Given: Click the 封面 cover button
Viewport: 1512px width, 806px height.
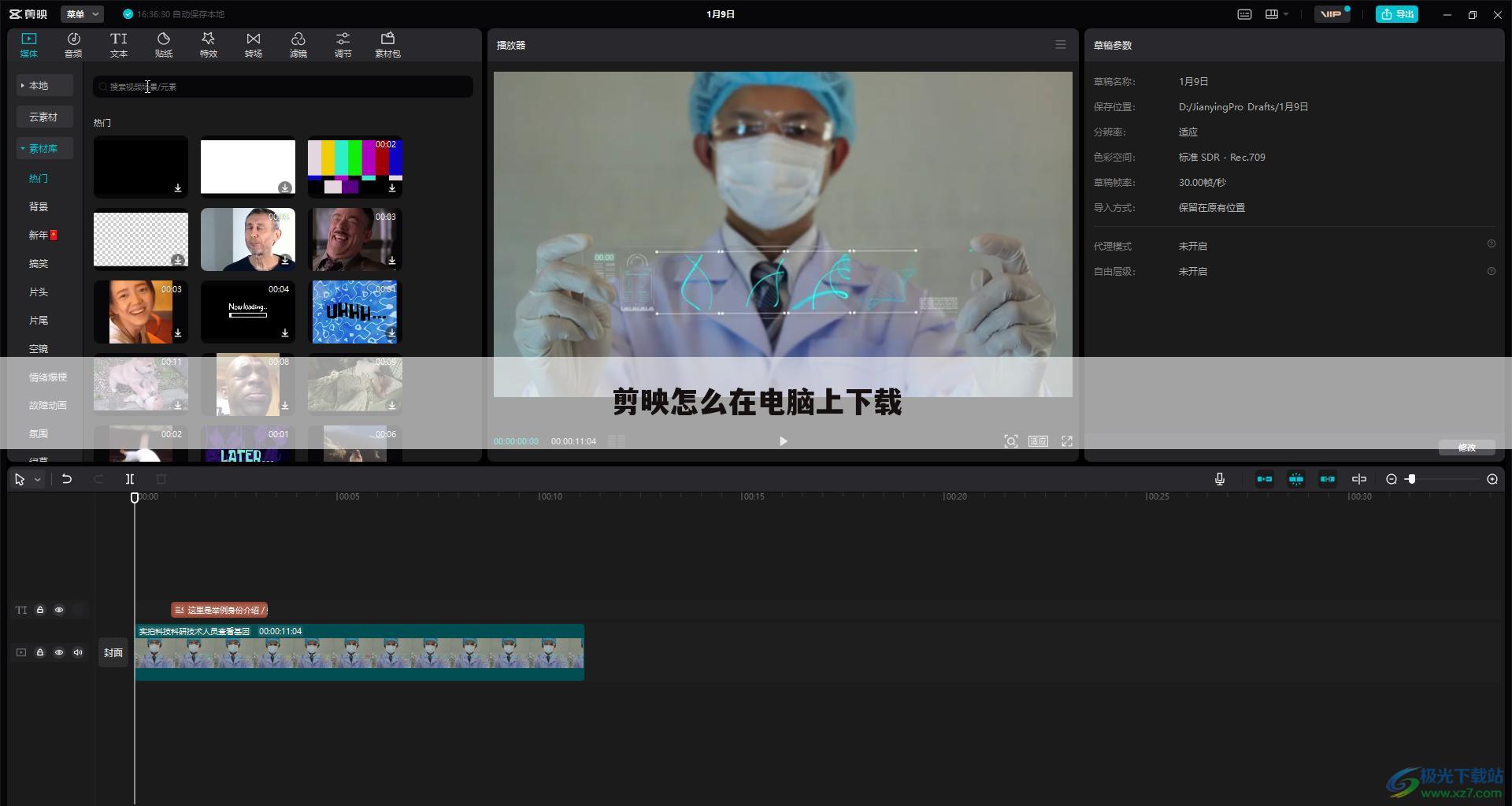Looking at the screenshot, I should 113,652.
